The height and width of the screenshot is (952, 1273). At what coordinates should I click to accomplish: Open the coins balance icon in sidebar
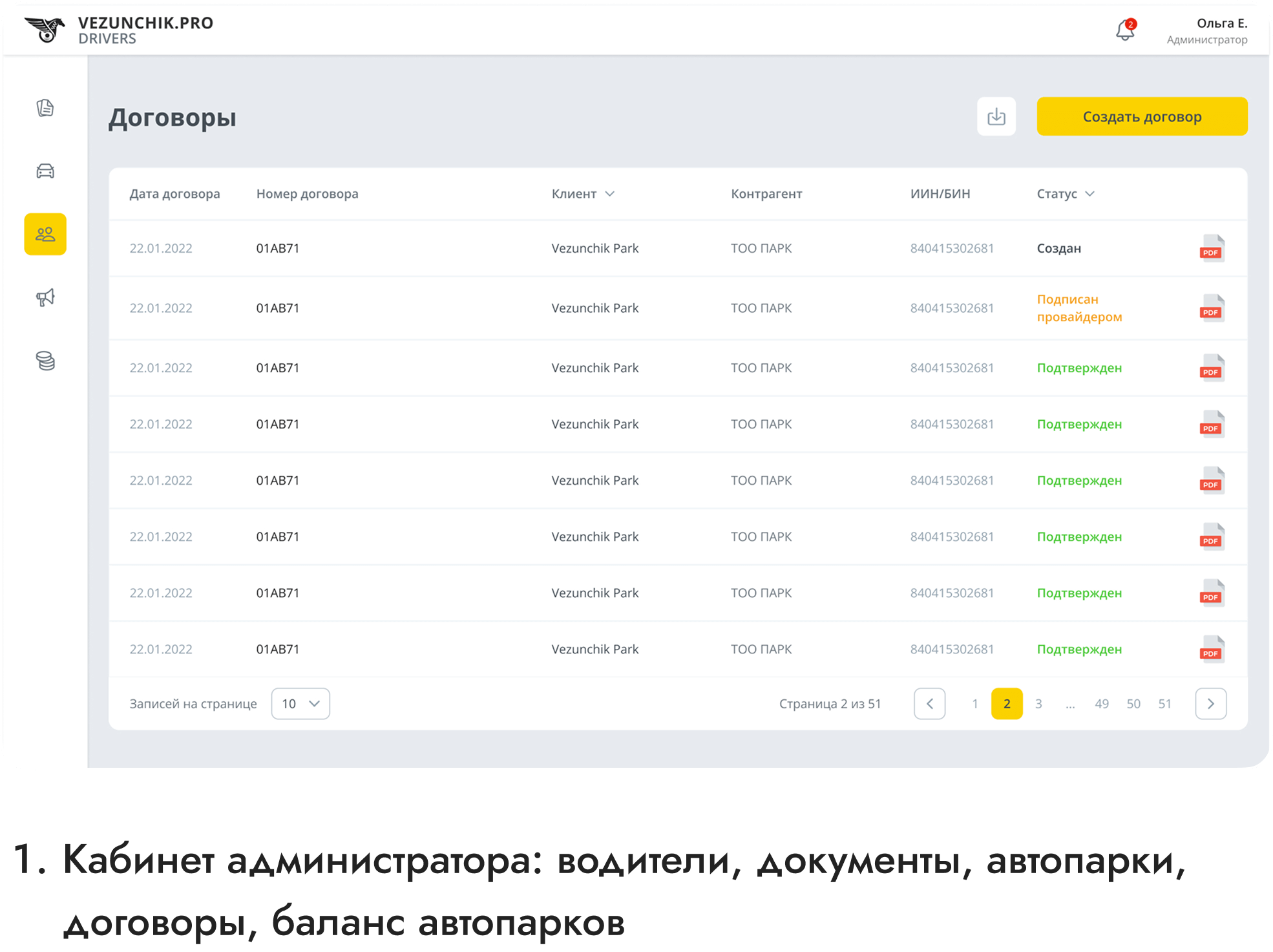[45, 361]
